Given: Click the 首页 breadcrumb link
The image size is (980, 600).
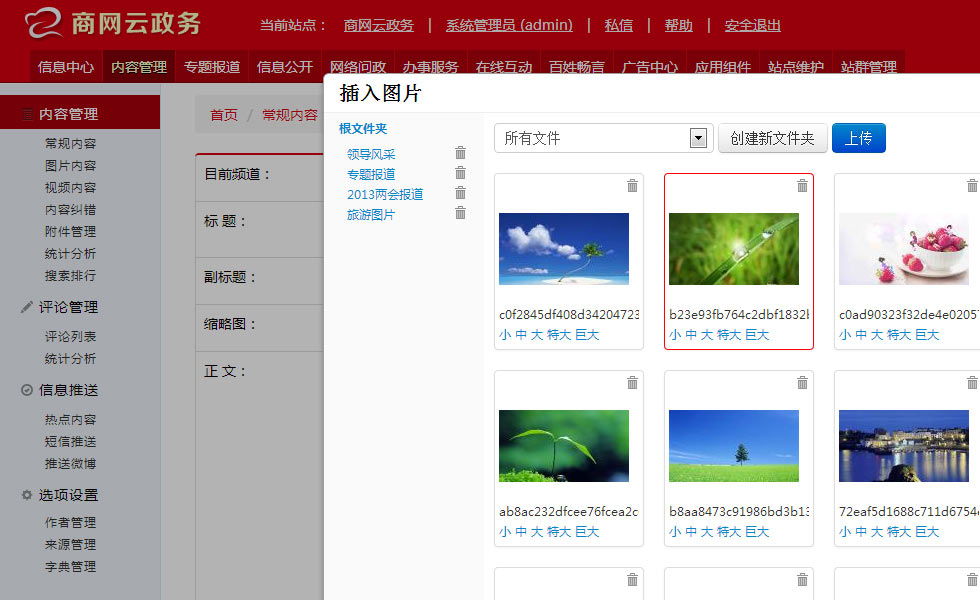Looking at the screenshot, I should (224, 115).
